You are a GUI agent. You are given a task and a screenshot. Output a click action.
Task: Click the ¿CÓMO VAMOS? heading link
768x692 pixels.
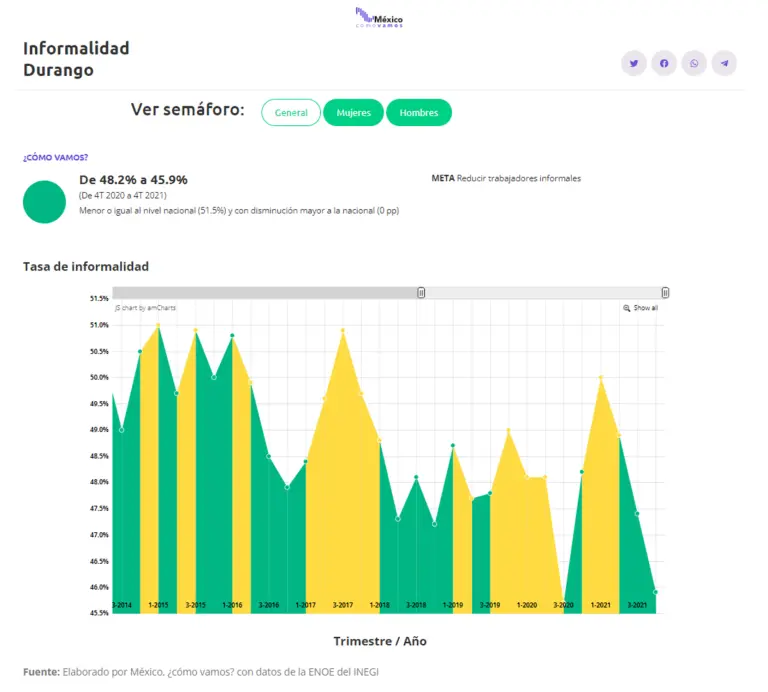pos(55,158)
